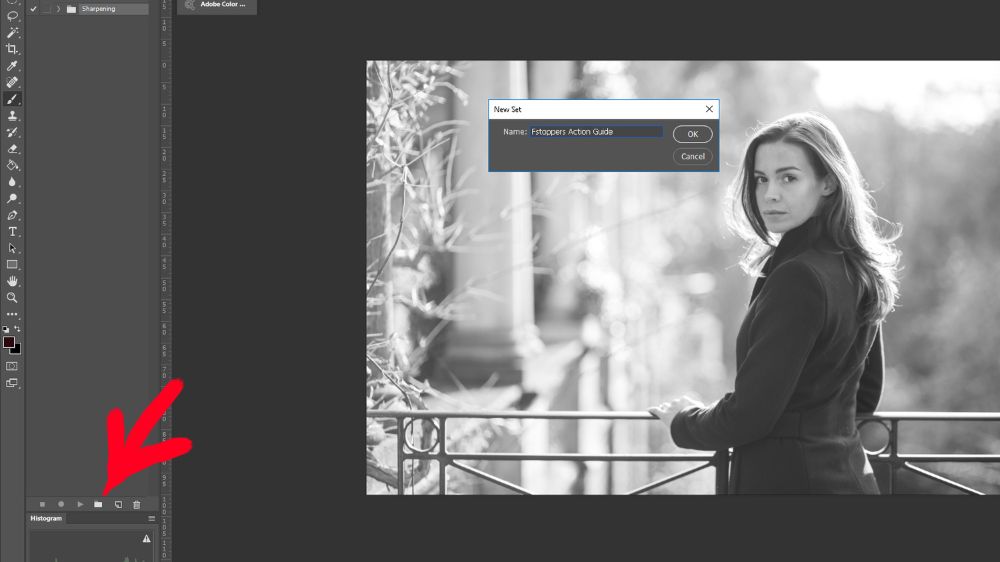Change the screen mode
Image resolution: width=1000 pixels, height=562 pixels.
[12, 383]
